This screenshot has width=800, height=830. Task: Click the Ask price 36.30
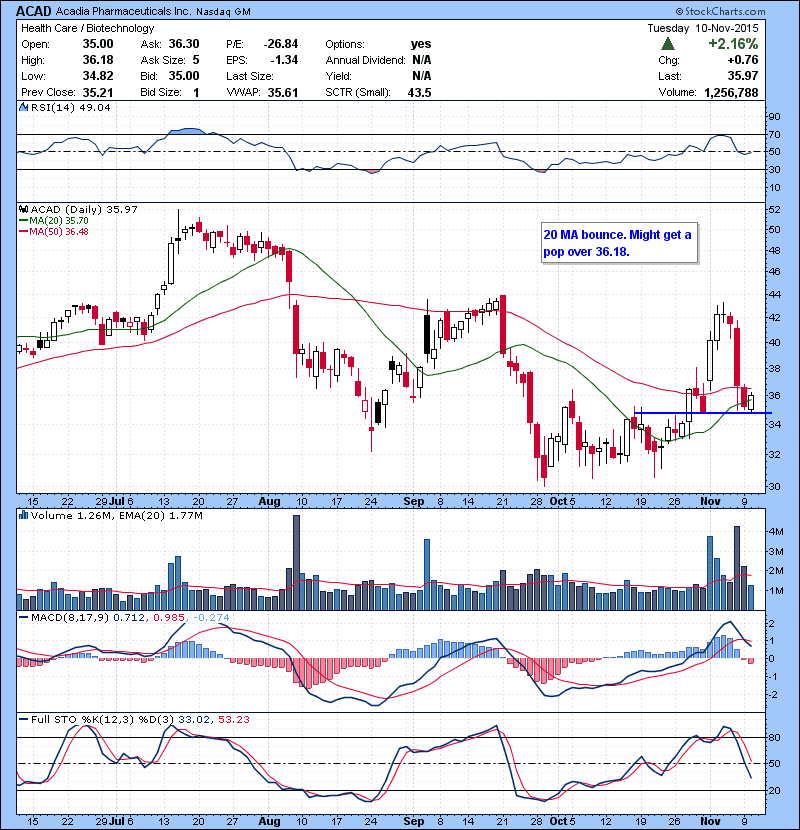184,44
